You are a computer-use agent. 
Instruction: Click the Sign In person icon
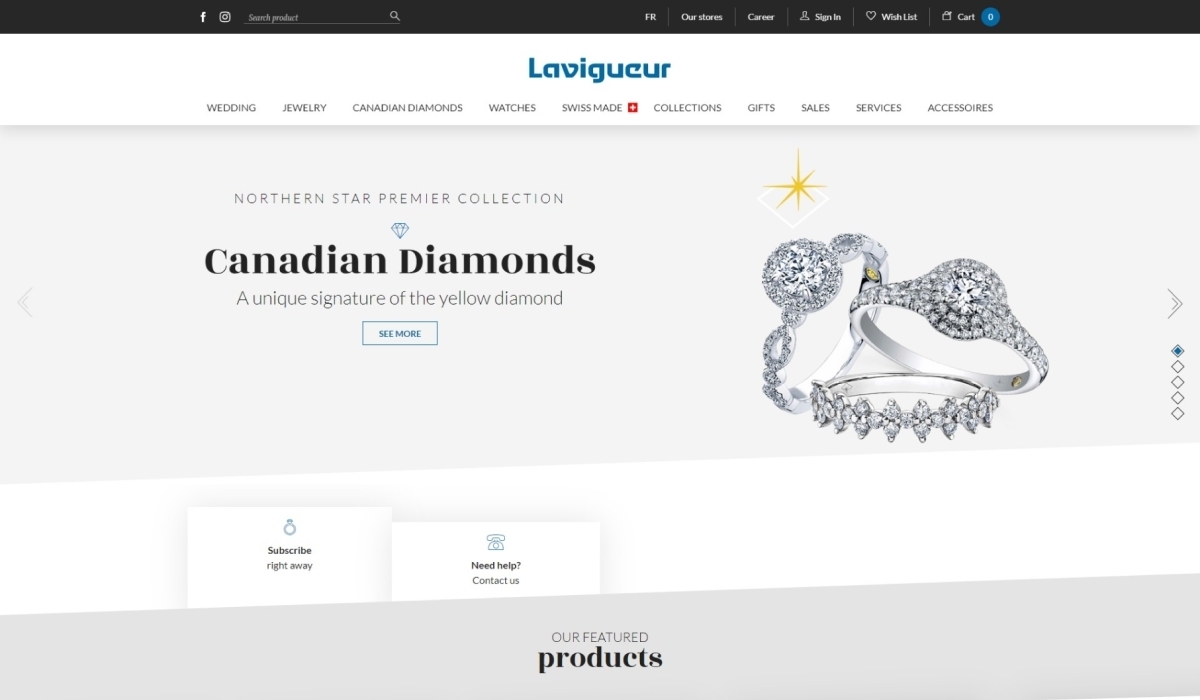pyautogui.click(x=804, y=16)
